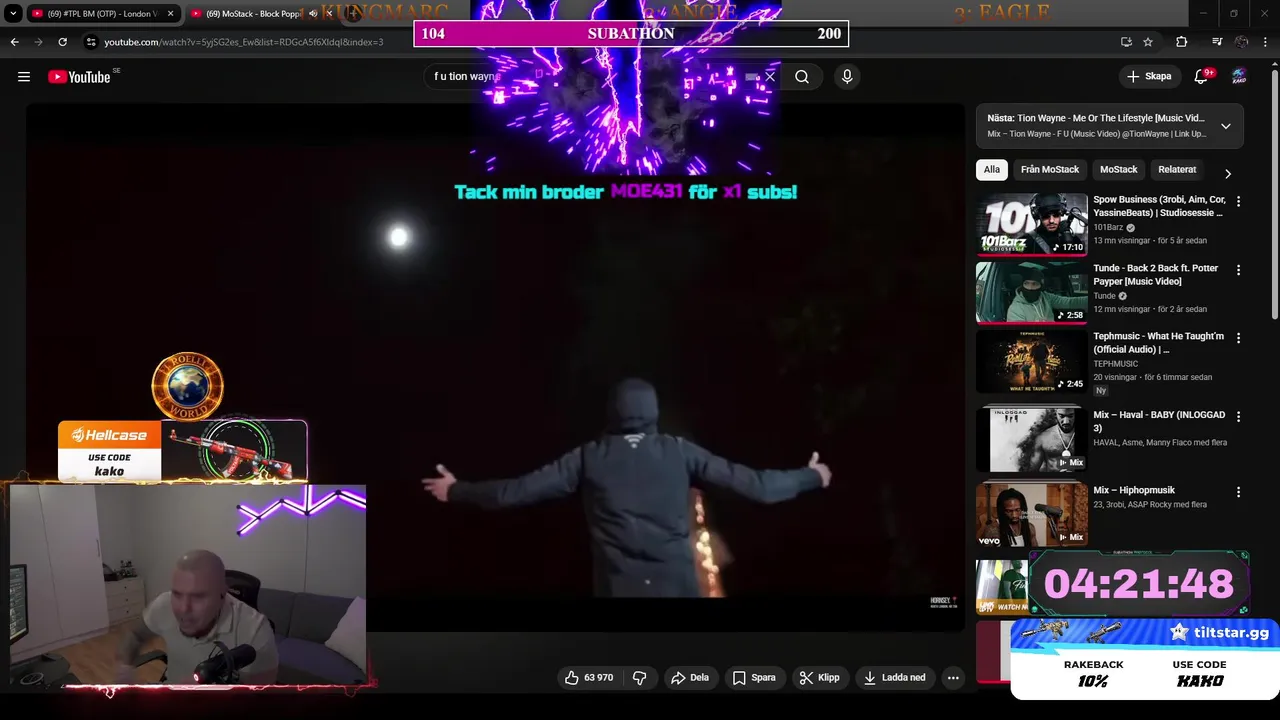Open Tunde - Back 2 Back thumbnail
Screen dimensions: 1280x720
[x=1031, y=293]
